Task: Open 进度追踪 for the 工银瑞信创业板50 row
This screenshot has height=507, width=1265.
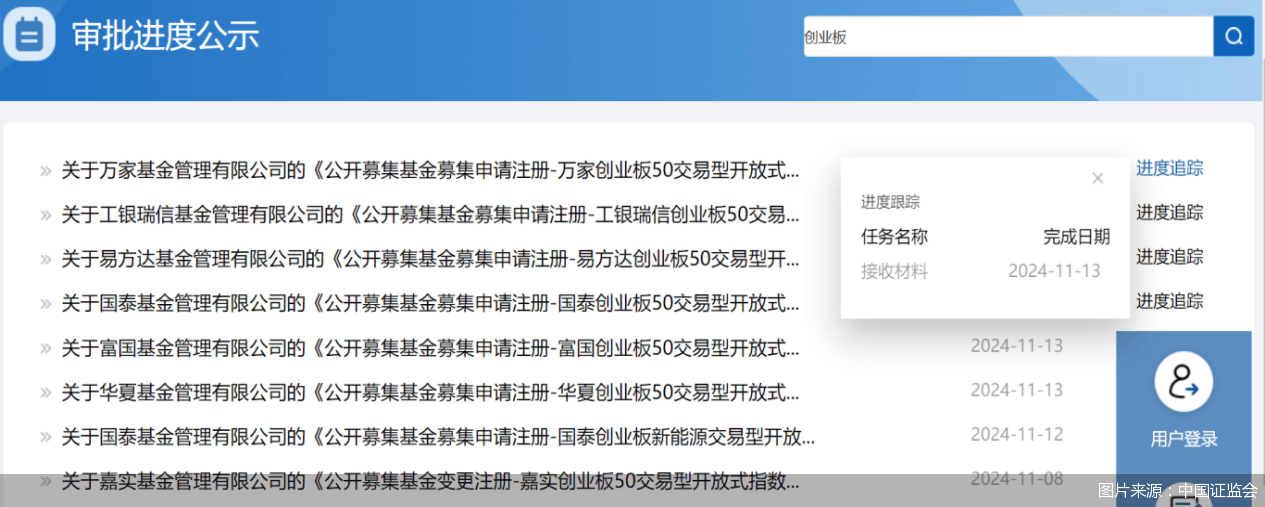Action: (x=1169, y=212)
